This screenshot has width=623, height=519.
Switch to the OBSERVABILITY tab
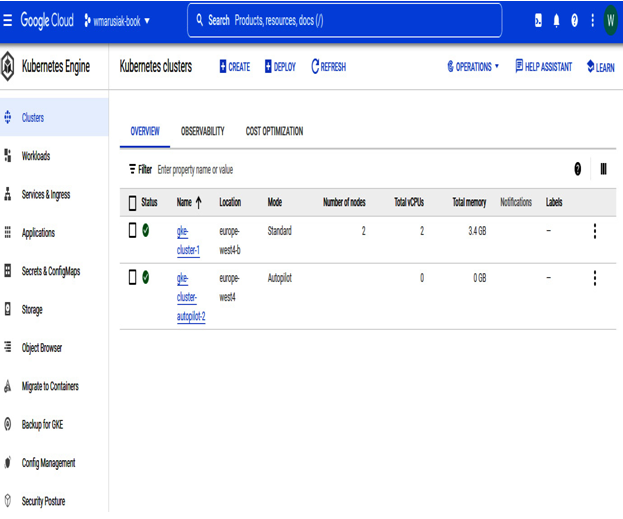click(x=203, y=131)
